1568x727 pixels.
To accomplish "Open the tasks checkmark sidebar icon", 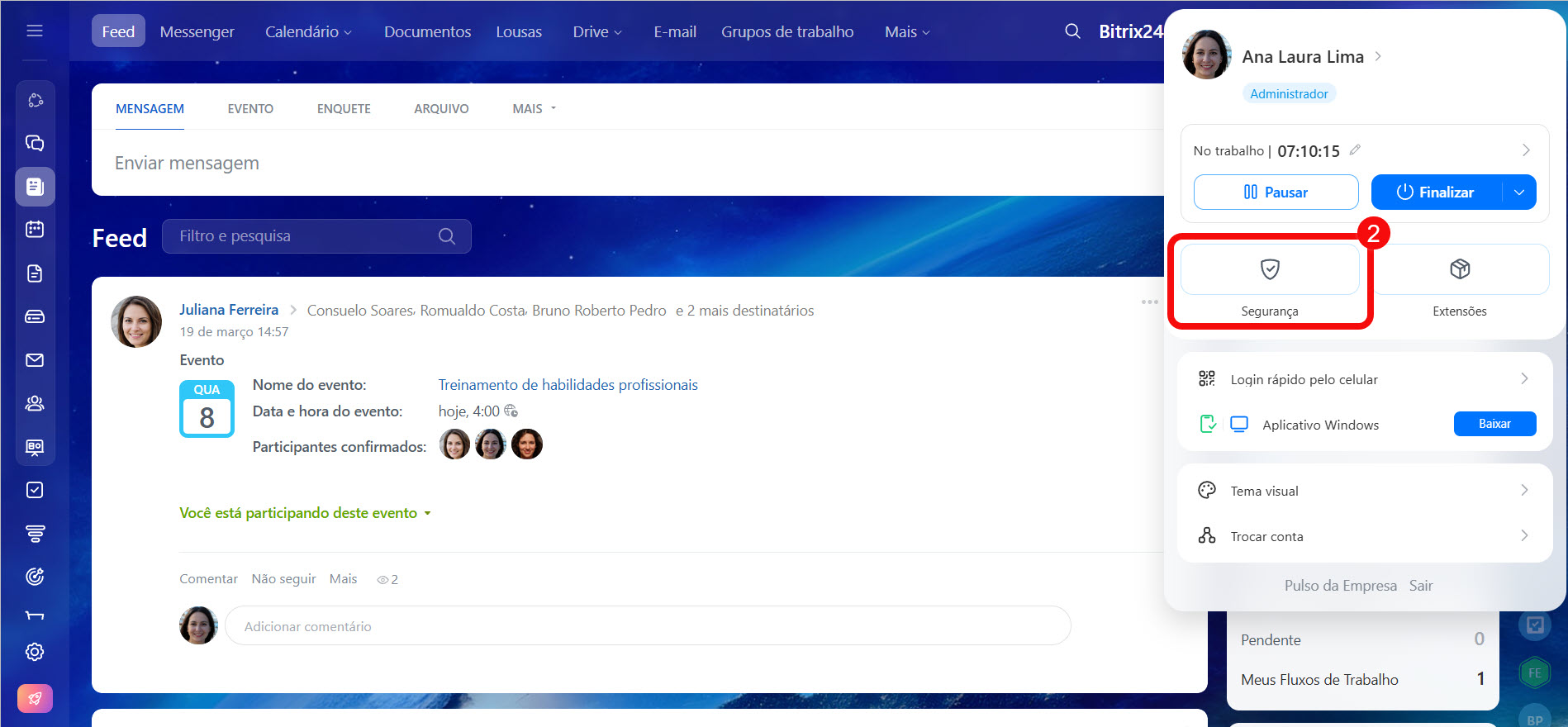I will 35,490.
